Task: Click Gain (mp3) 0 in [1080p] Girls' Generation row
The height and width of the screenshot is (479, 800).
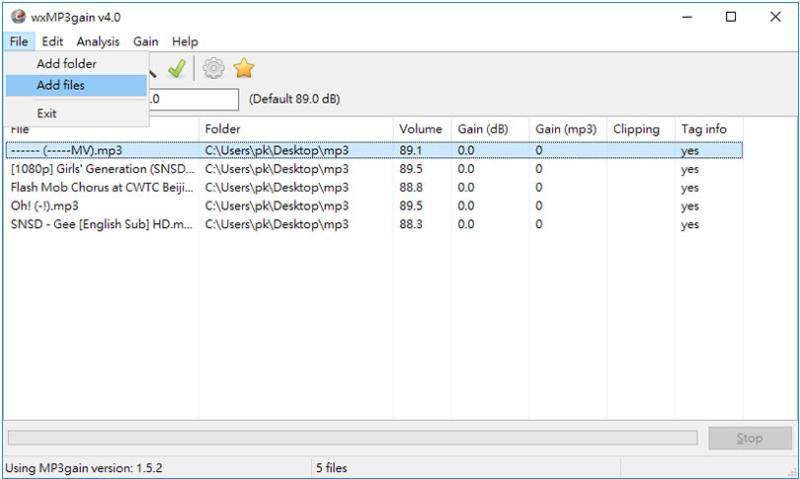Action: click(x=539, y=169)
